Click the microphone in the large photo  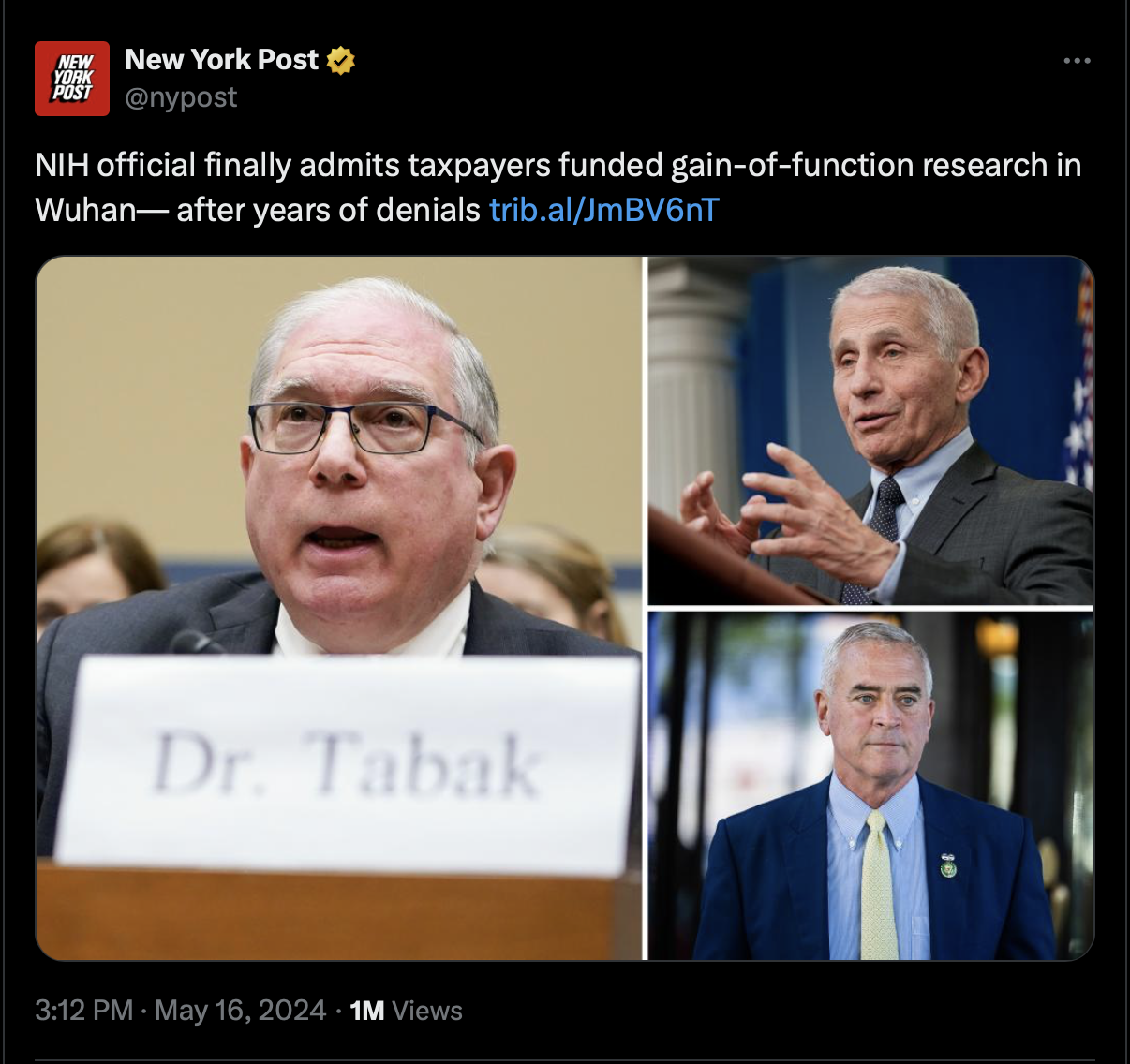(195, 643)
